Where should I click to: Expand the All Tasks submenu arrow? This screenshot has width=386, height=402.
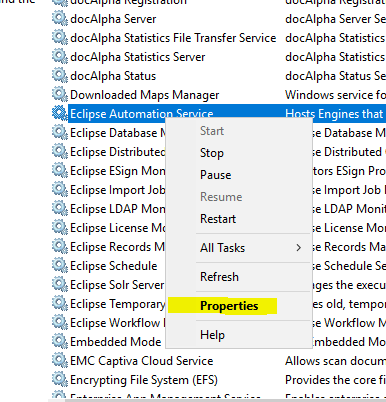299,248
